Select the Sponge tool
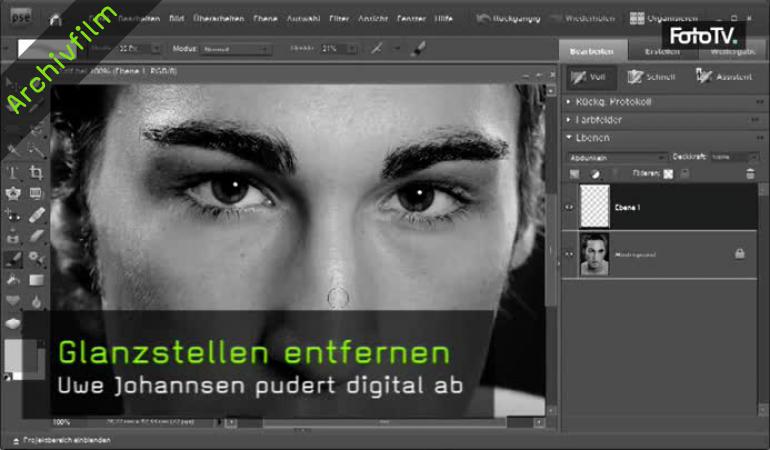This screenshot has height=450, width=770. point(13,323)
